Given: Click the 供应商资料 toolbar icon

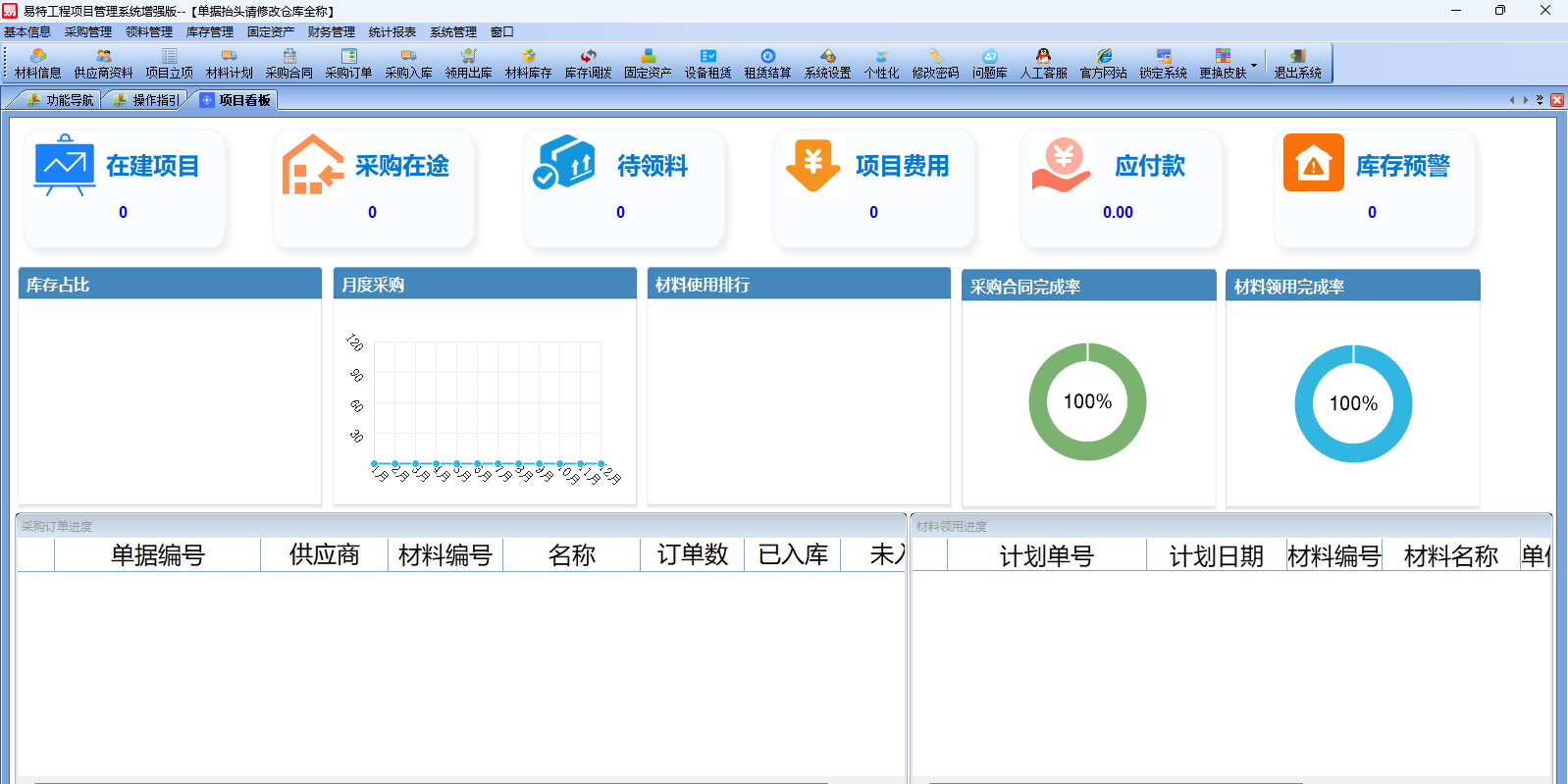Looking at the screenshot, I should [103, 64].
